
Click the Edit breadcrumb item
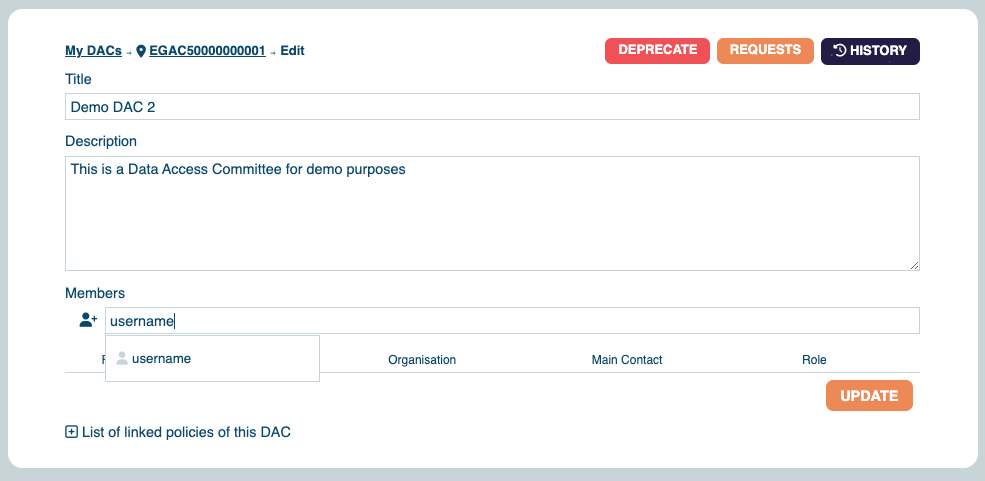click(x=292, y=51)
